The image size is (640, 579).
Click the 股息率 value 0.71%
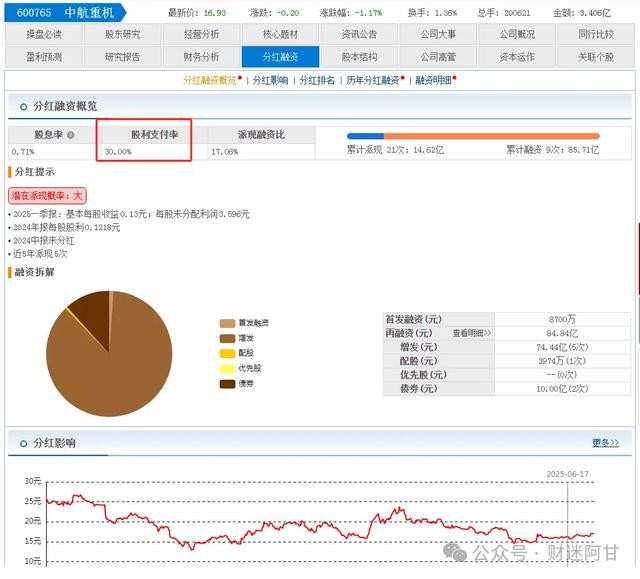pyautogui.click(x=23, y=152)
